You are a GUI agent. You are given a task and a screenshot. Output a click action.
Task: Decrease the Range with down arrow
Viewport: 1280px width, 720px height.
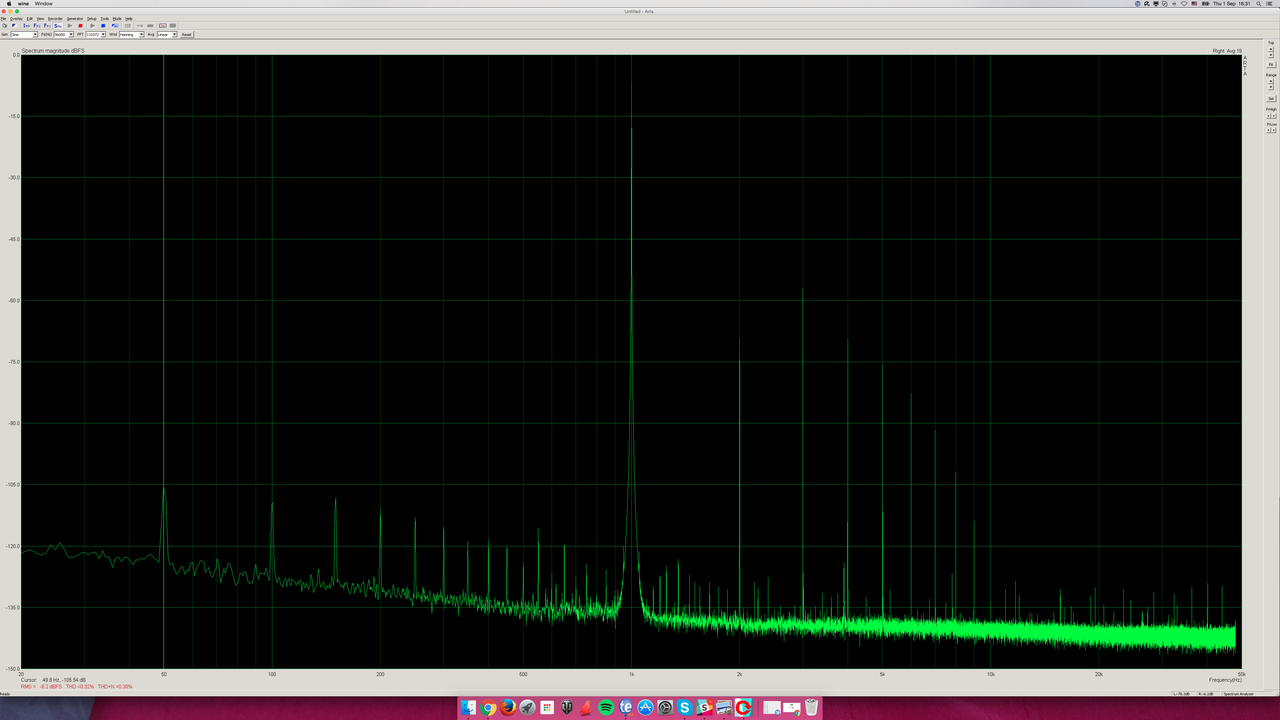[x=1271, y=87]
